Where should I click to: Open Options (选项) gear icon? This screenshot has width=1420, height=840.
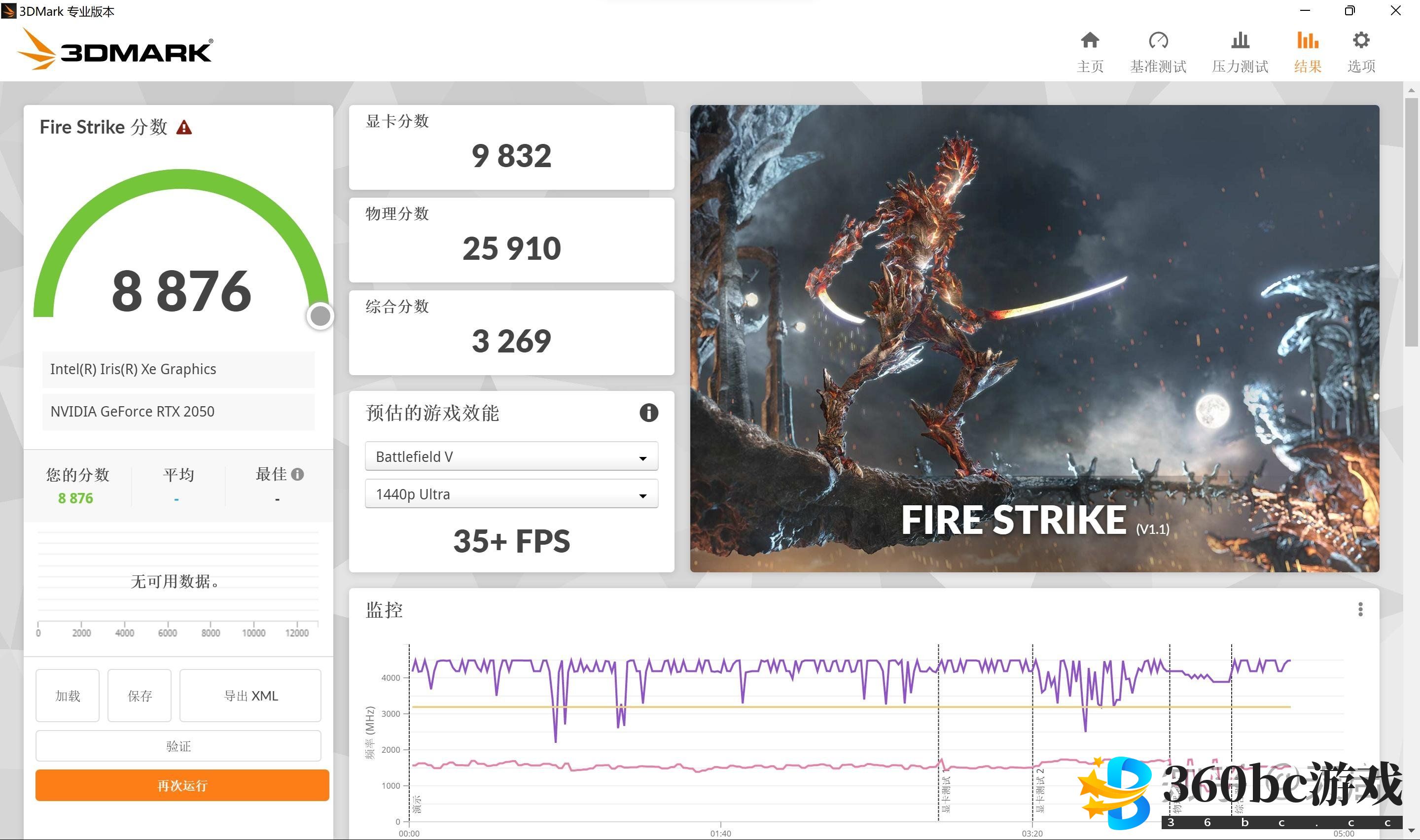pos(1360,41)
